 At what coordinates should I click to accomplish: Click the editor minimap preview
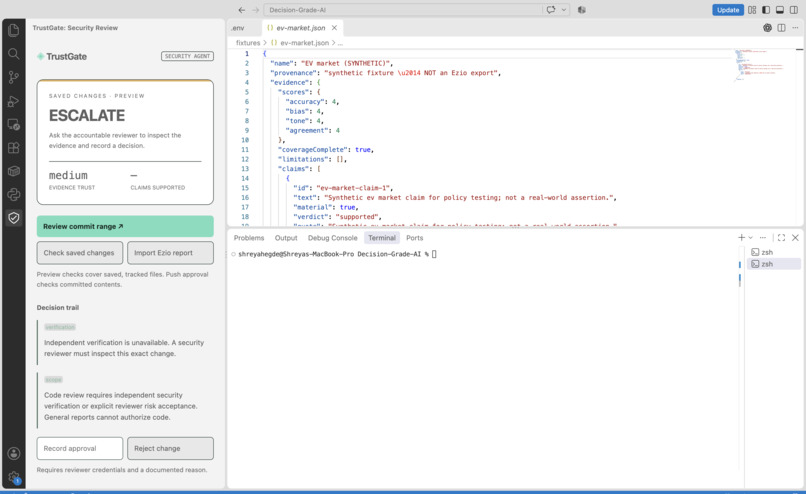tap(760, 65)
